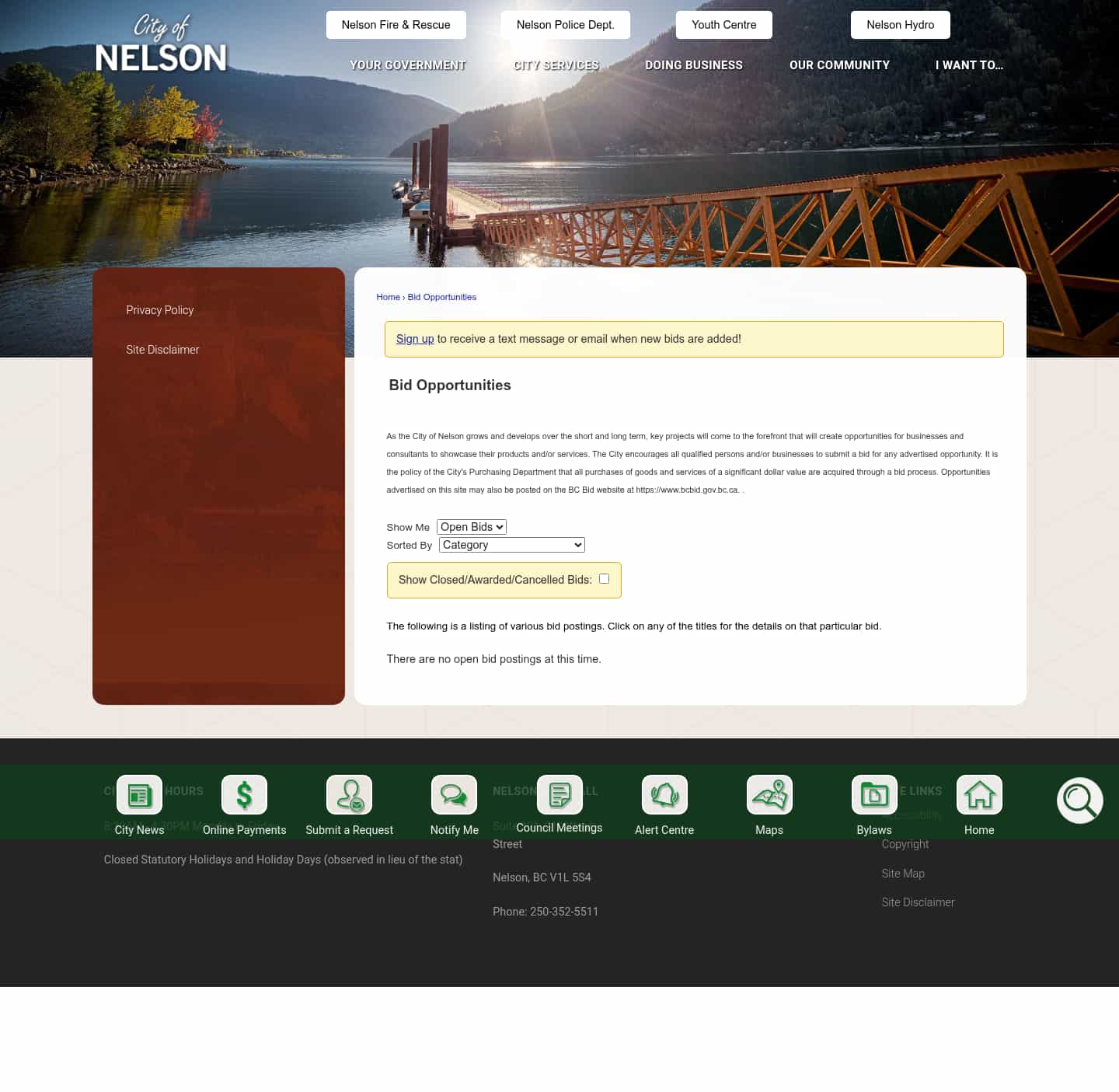1119x1092 pixels.
Task: Click the Home breadcrumb link
Action: (x=389, y=297)
